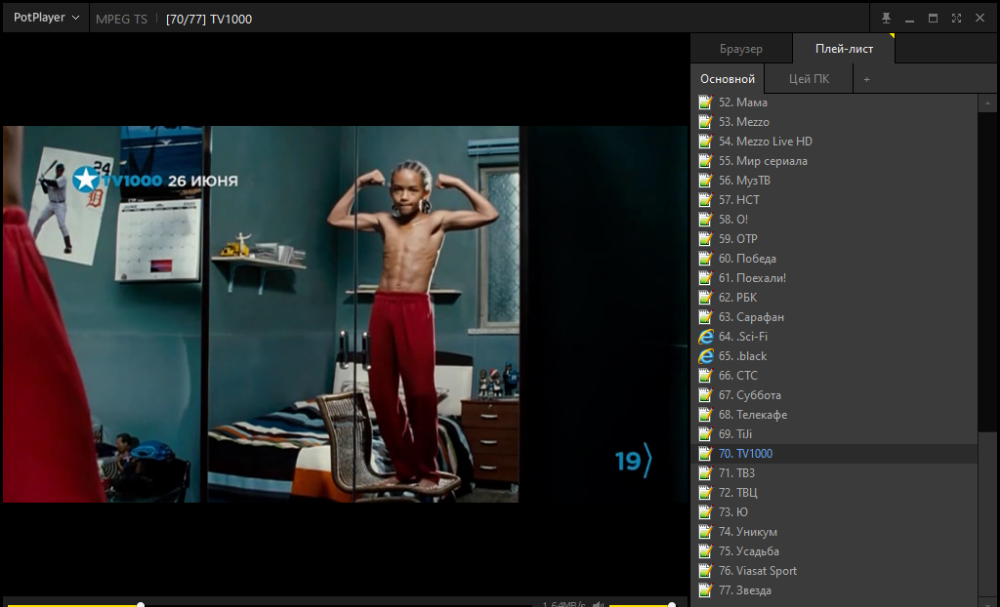
Task: Select playlist entry 54. Mezzo Live HD
Action: [x=834, y=141]
